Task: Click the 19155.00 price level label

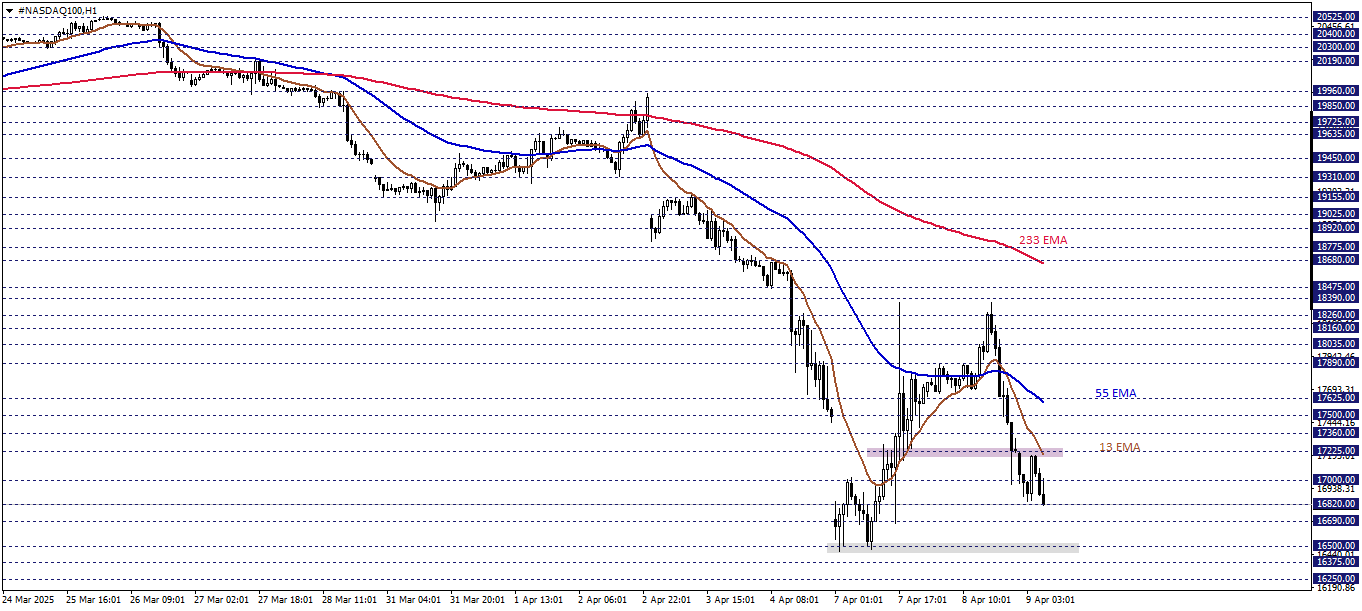Action: 1337,197
